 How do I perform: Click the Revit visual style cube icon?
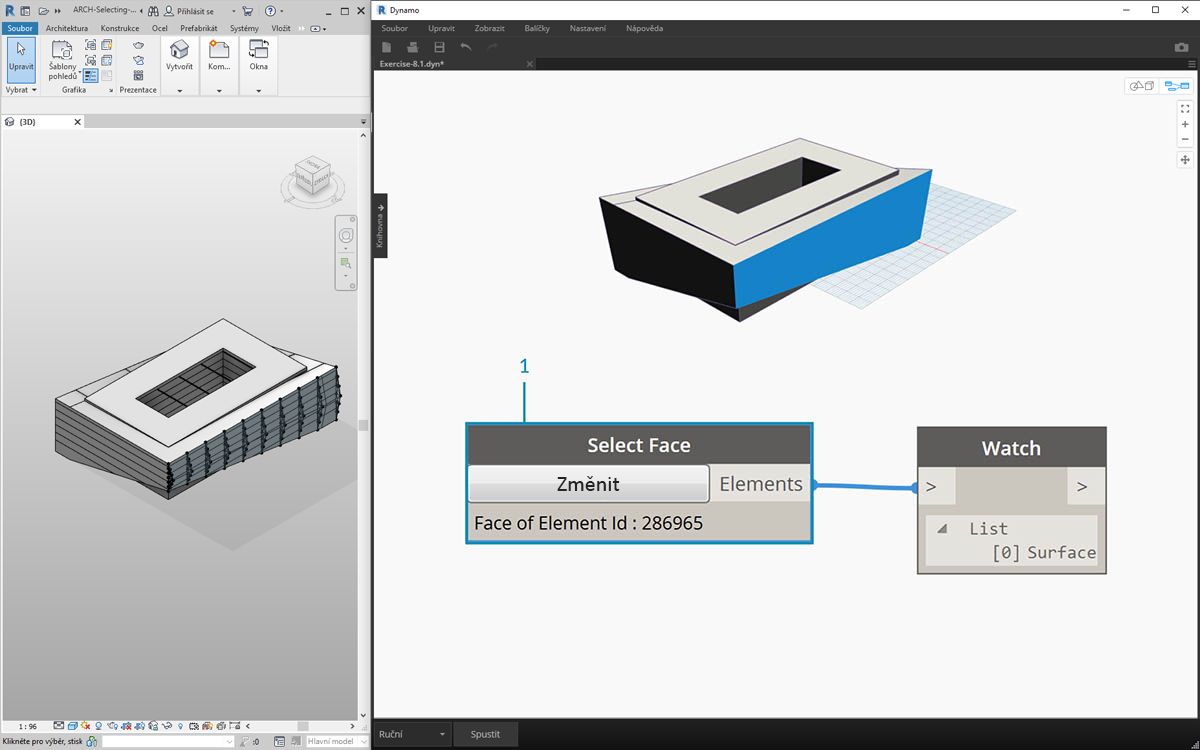[72, 726]
